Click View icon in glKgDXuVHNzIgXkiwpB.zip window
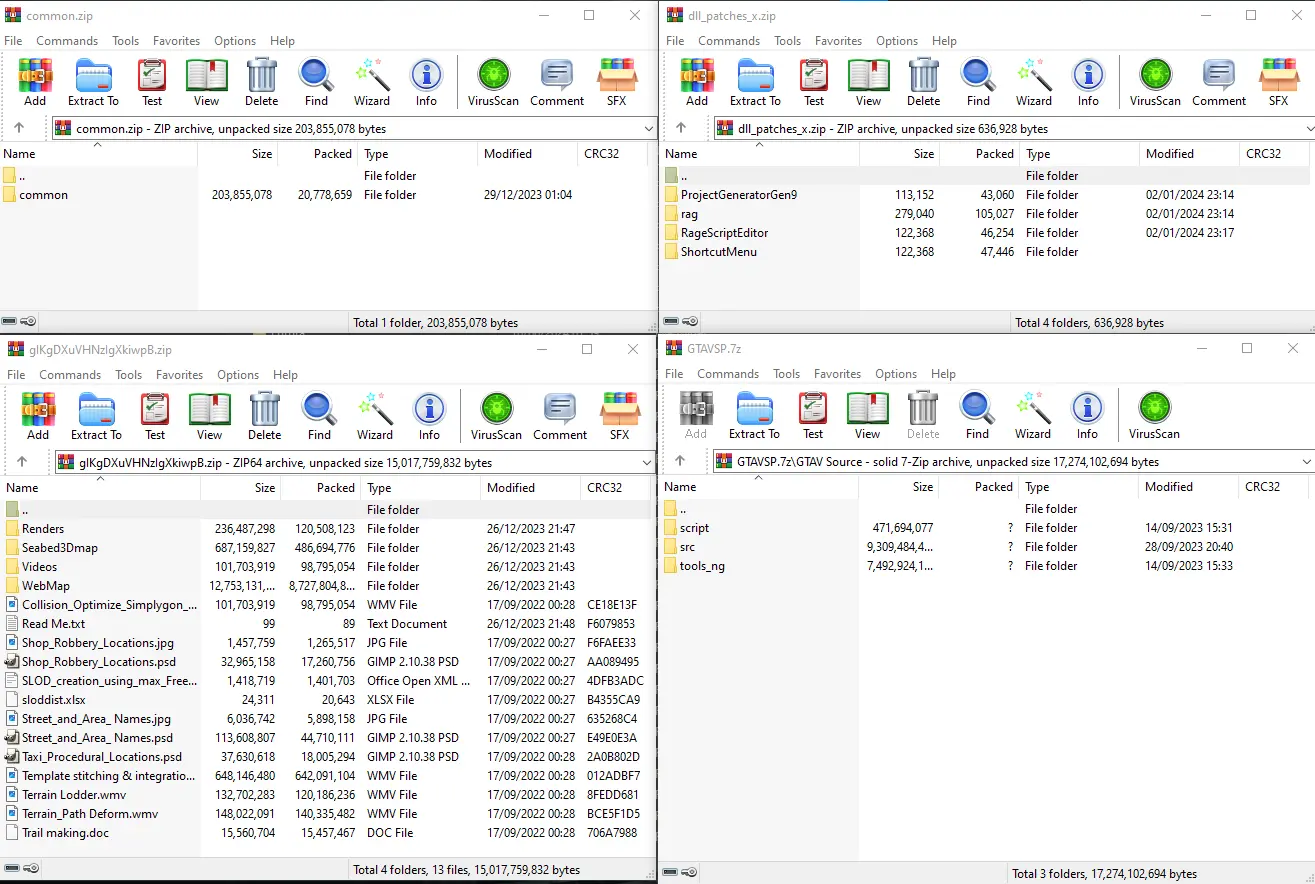The width and height of the screenshot is (1315, 884). [210, 416]
